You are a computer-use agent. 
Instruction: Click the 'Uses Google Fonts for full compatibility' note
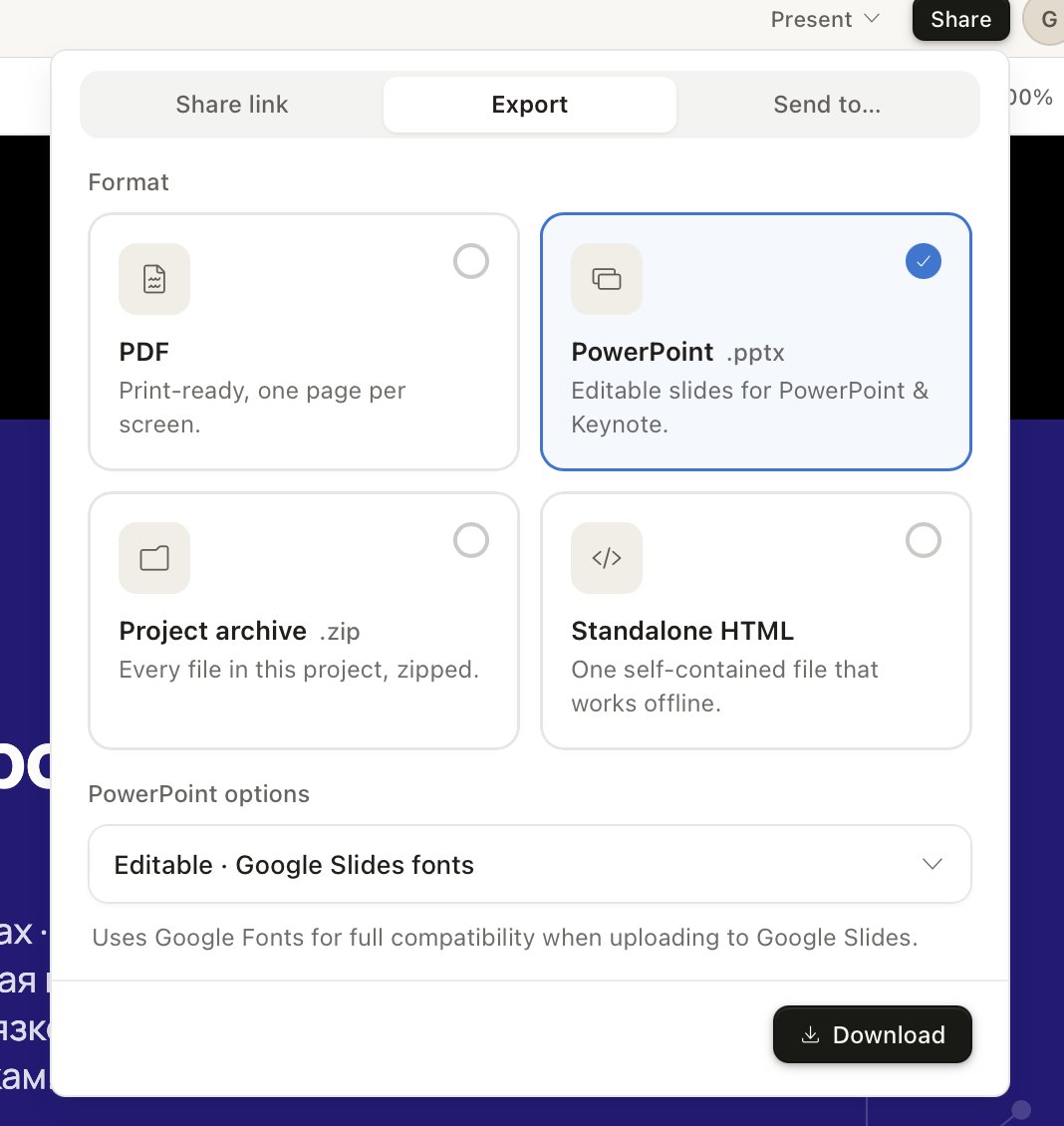pos(505,937)
